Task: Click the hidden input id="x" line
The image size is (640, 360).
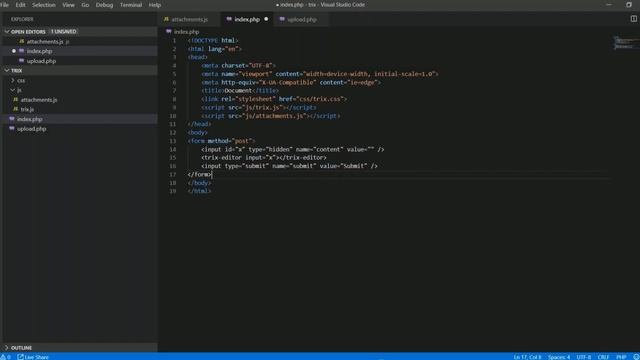Action: pyautogui.click(x=293, y=149)
